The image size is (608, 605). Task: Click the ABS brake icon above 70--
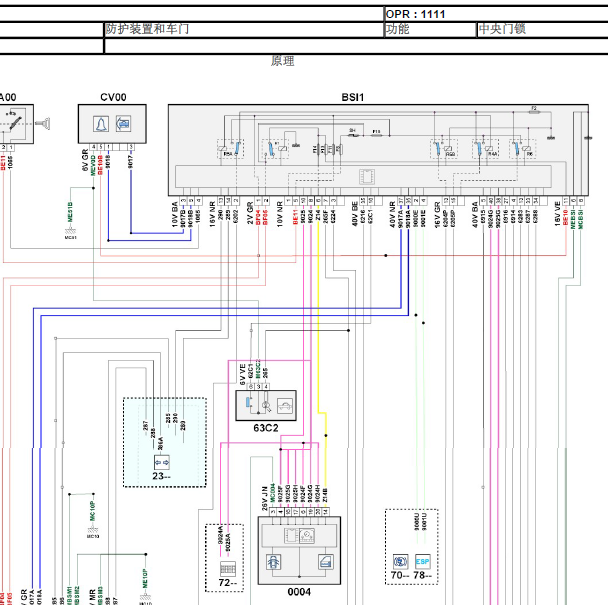(401, 562)
